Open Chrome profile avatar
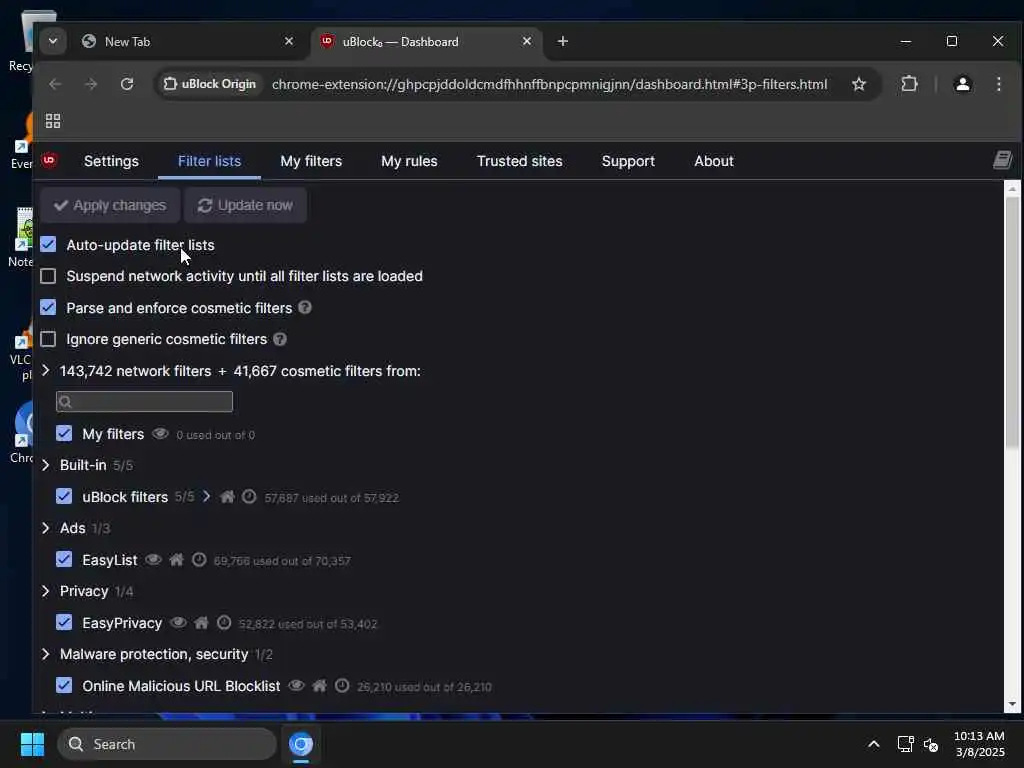Image resolution: width=1024 pixels, height=768 pixels. 963,84
